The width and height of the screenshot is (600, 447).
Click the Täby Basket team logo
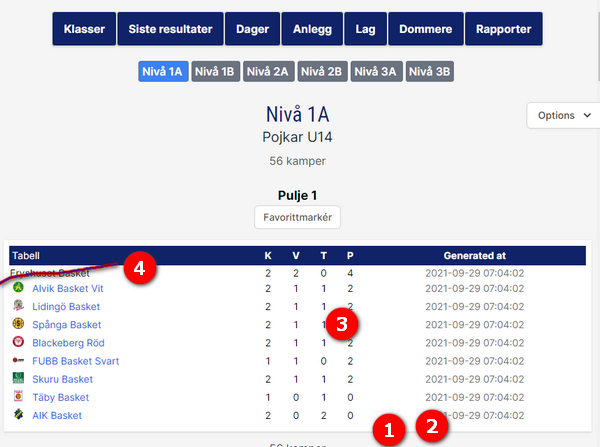click(18, 396)
